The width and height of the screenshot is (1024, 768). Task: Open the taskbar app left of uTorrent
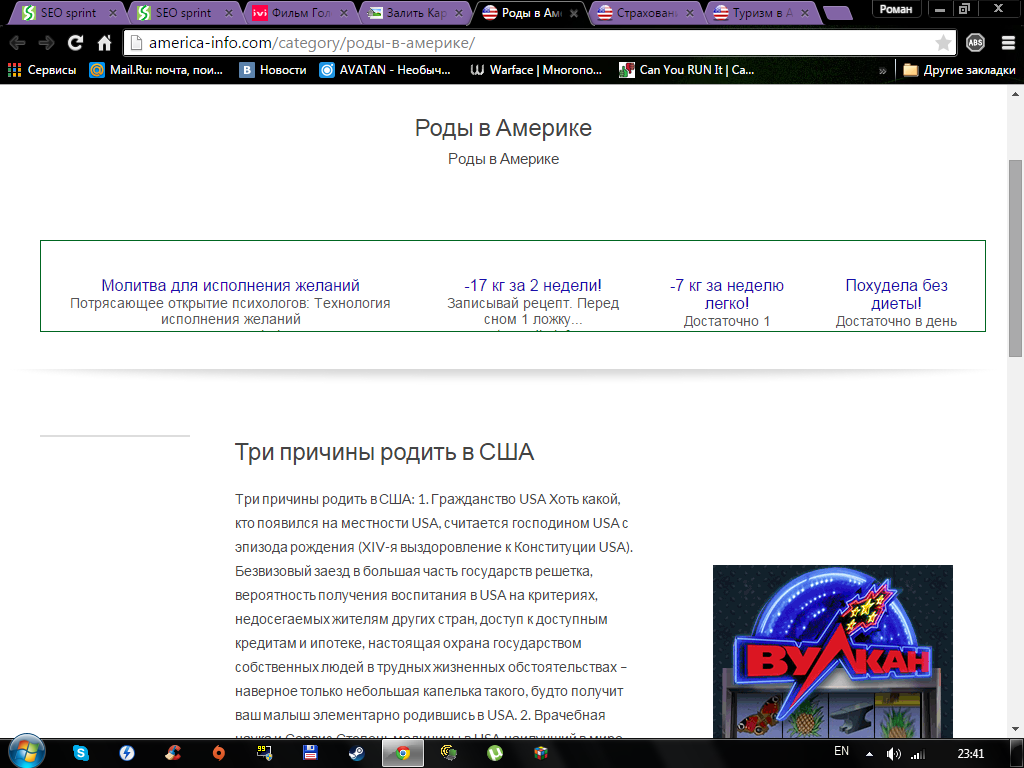[449, 753]
